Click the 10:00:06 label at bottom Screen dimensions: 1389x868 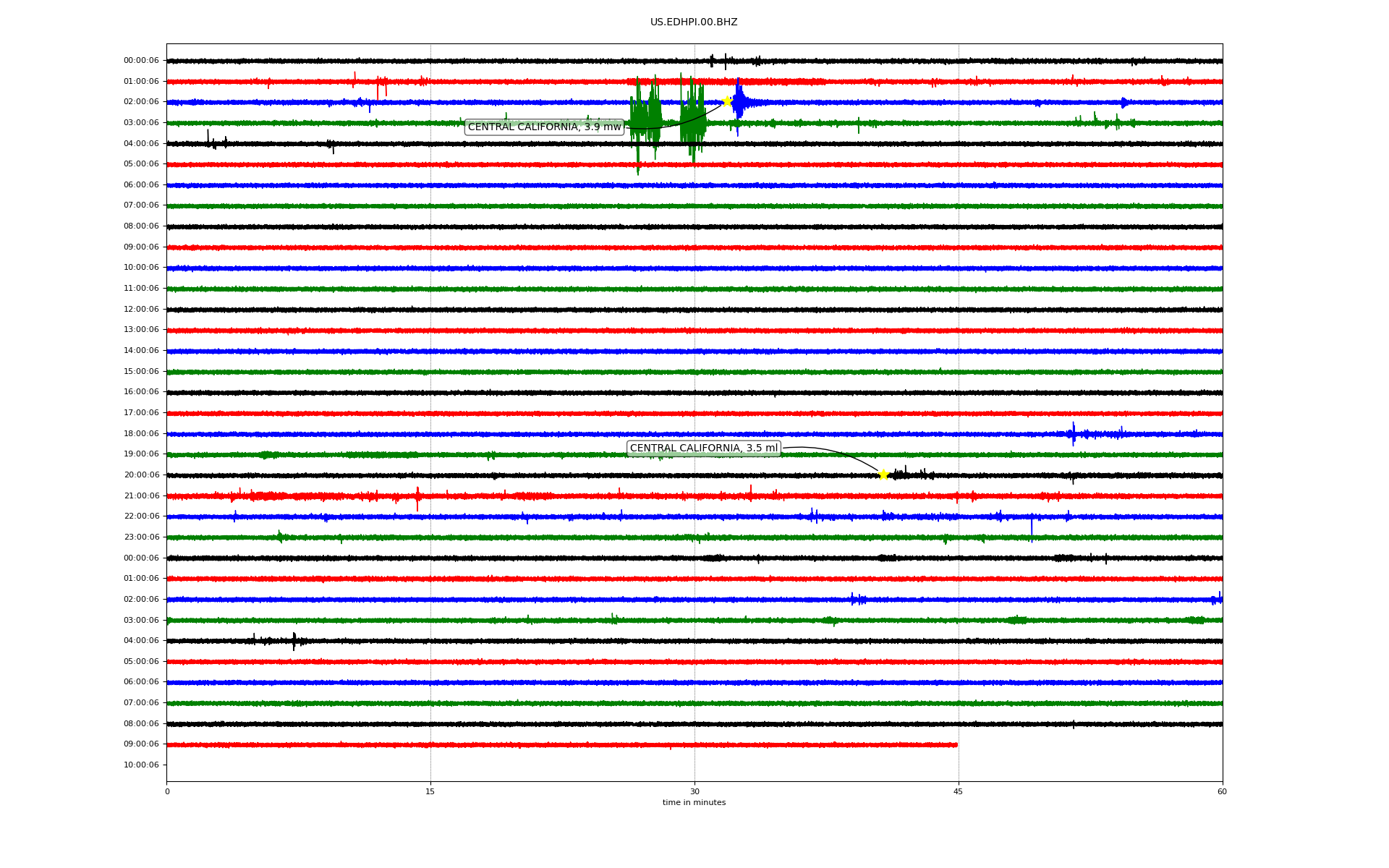(141, 765)
